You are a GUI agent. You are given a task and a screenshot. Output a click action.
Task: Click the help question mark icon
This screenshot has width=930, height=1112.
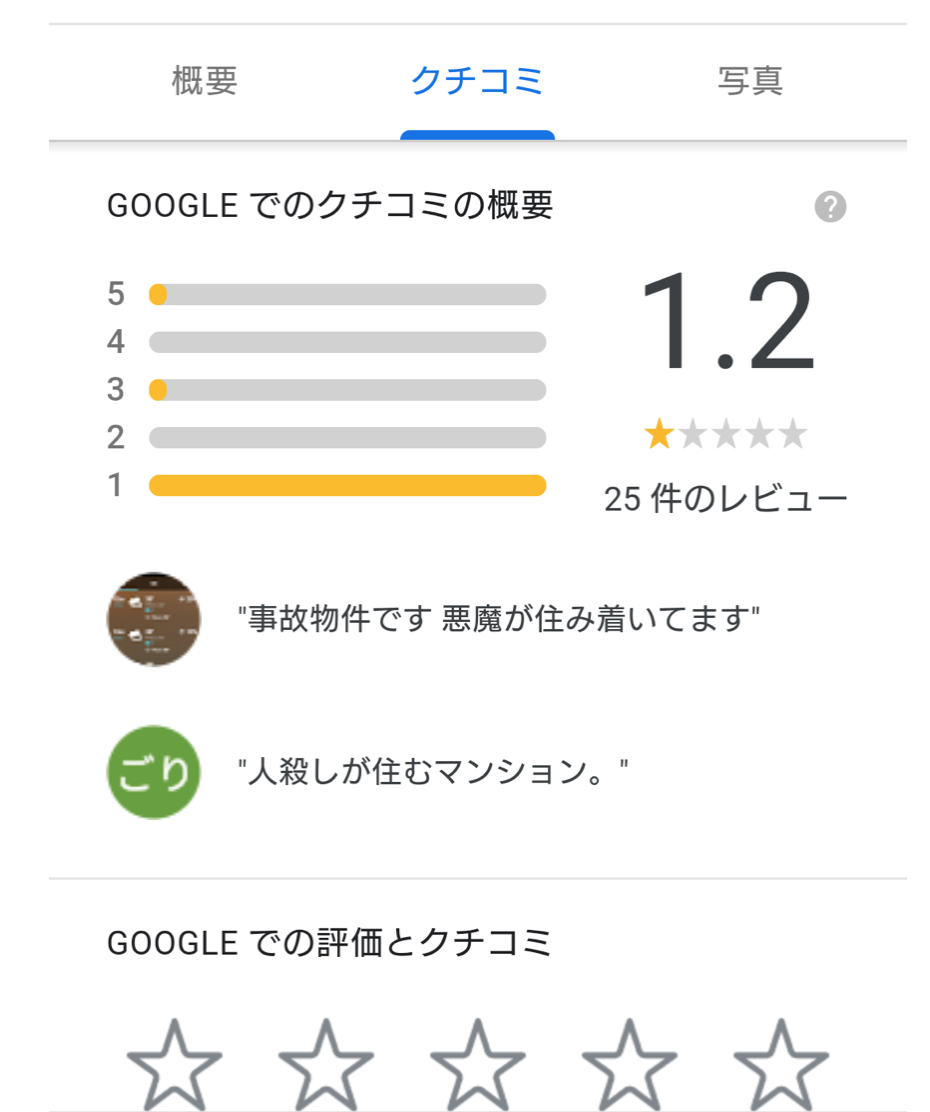click(830, 206)
